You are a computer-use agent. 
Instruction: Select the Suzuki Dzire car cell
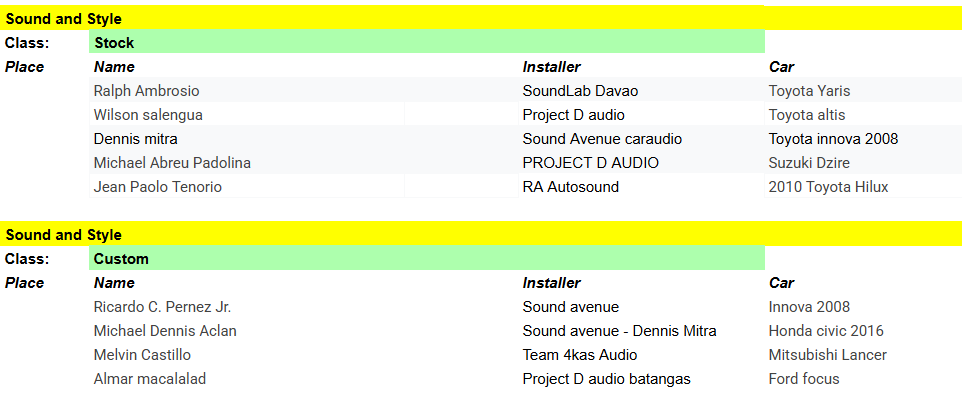point(809,163)
